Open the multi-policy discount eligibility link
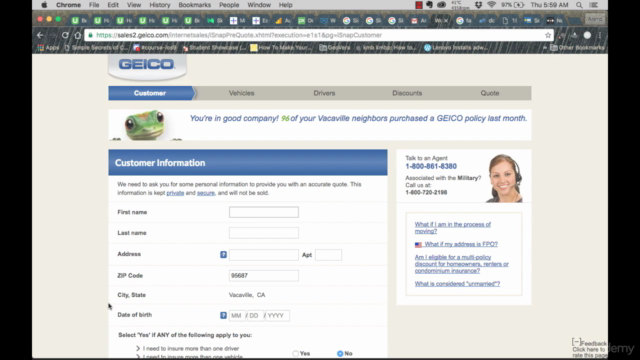 462,264
